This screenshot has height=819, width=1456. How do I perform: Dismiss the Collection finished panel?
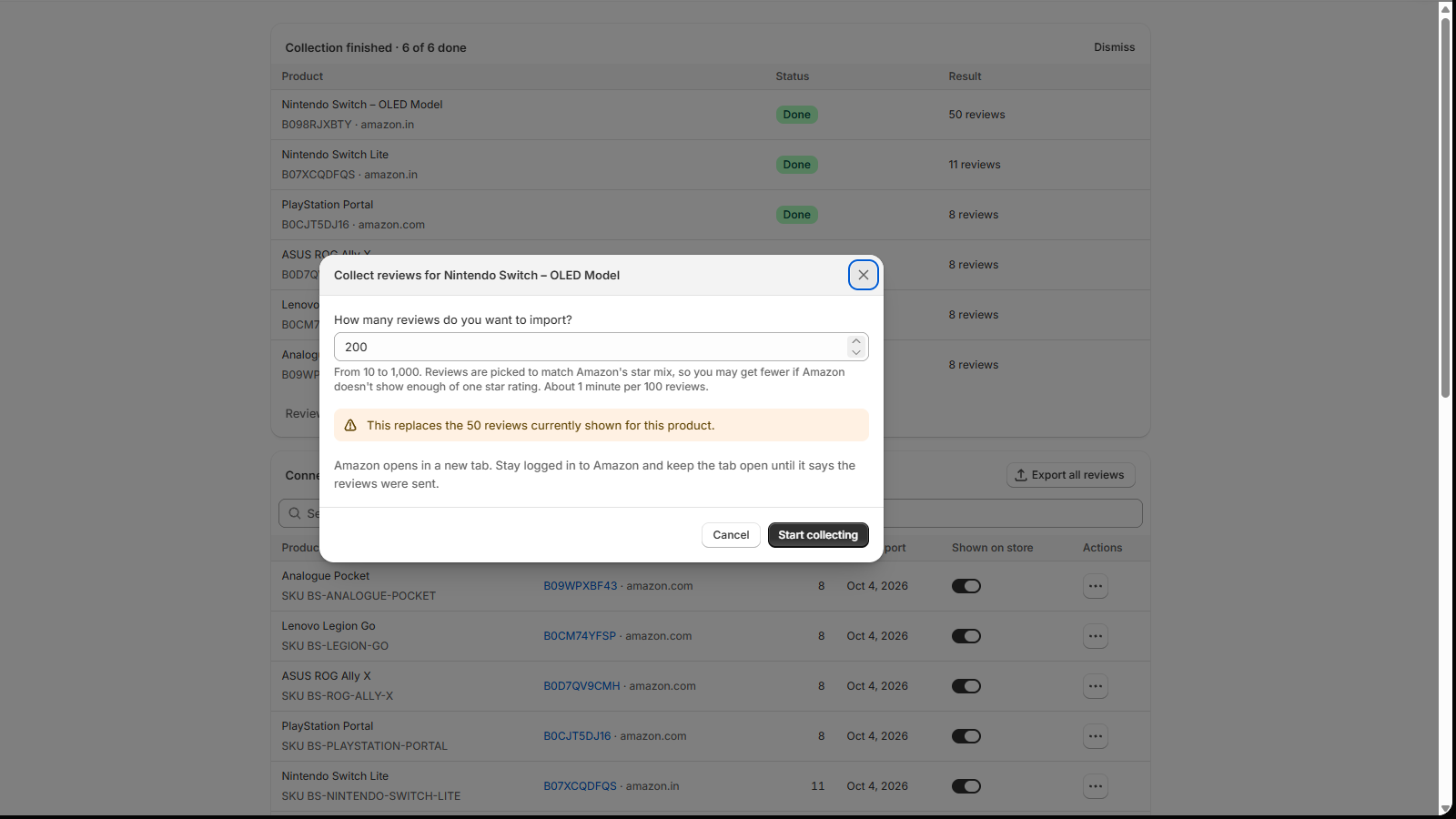pyautogui.click(x=1114, y=47)
